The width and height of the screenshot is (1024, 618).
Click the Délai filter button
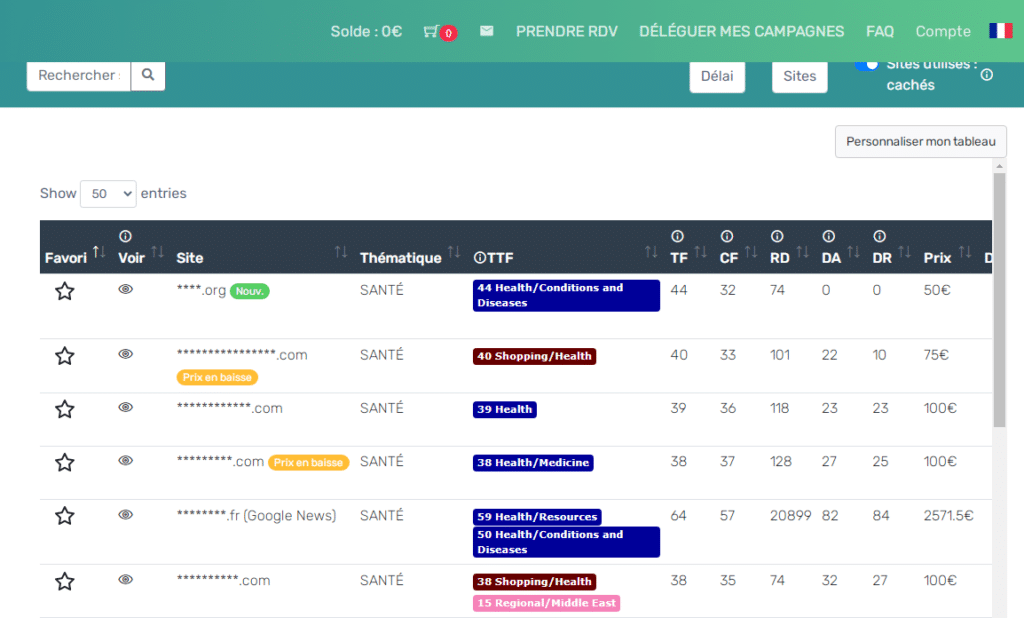click(x=717, y=76)
